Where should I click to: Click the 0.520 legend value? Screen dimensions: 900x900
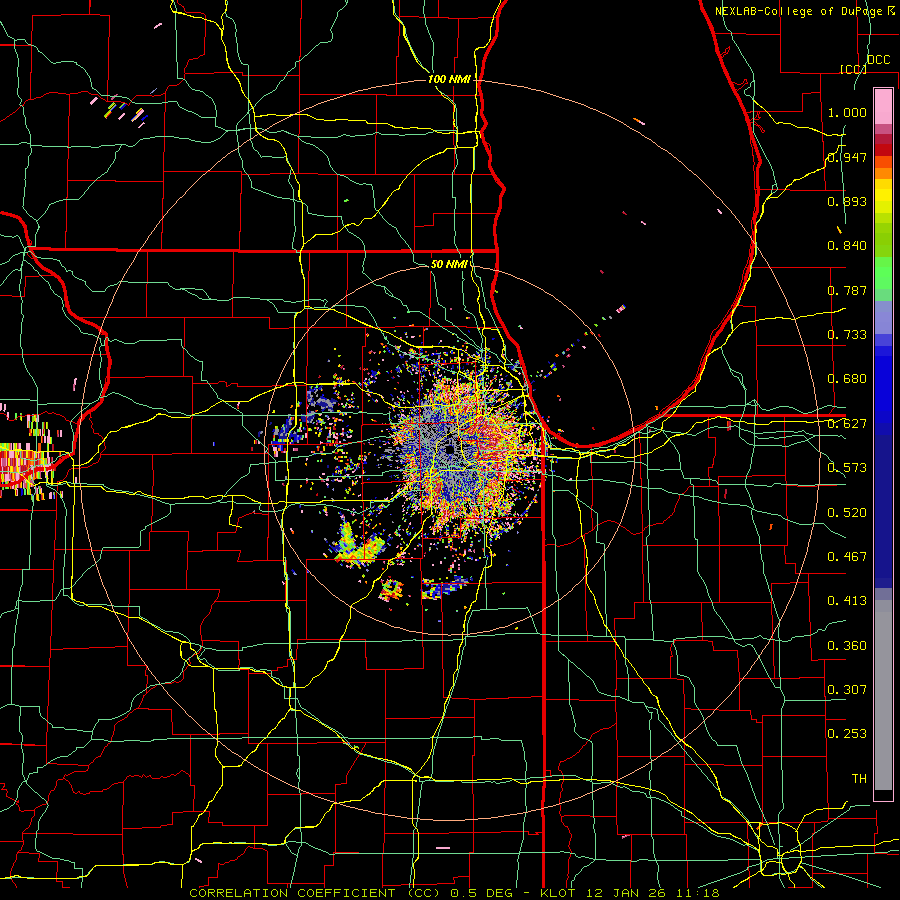click(847, 513)
